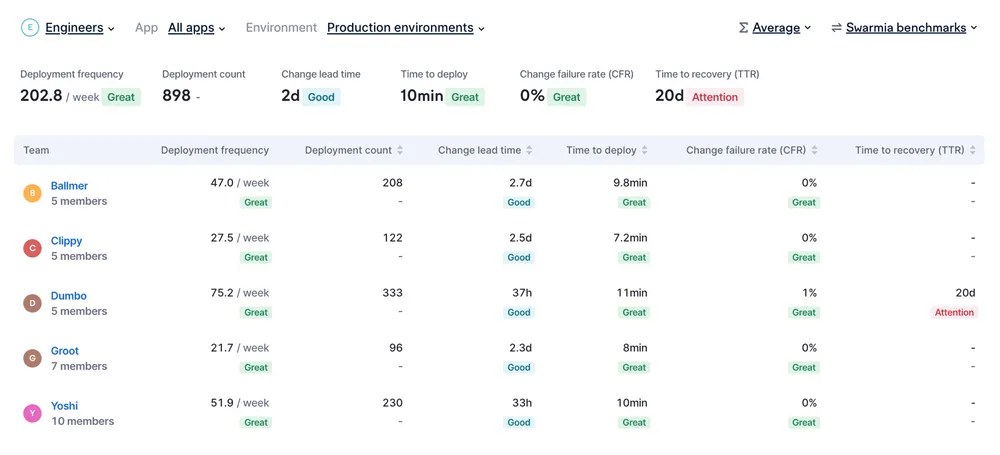Viewport: 1000px width, 455px height.
Task: Sort by Change lead time column arrows
Action: pyautogui.click(x=529, y=150)
